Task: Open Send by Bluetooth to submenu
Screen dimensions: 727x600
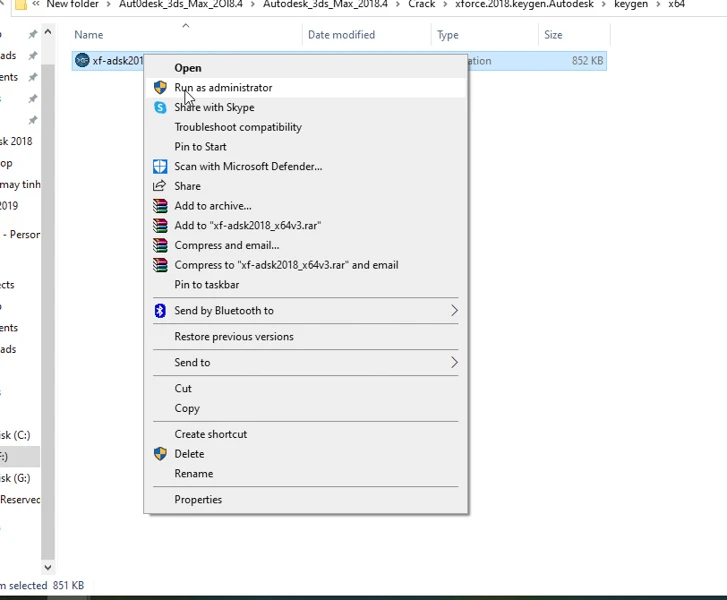Action: click(306, 310)
